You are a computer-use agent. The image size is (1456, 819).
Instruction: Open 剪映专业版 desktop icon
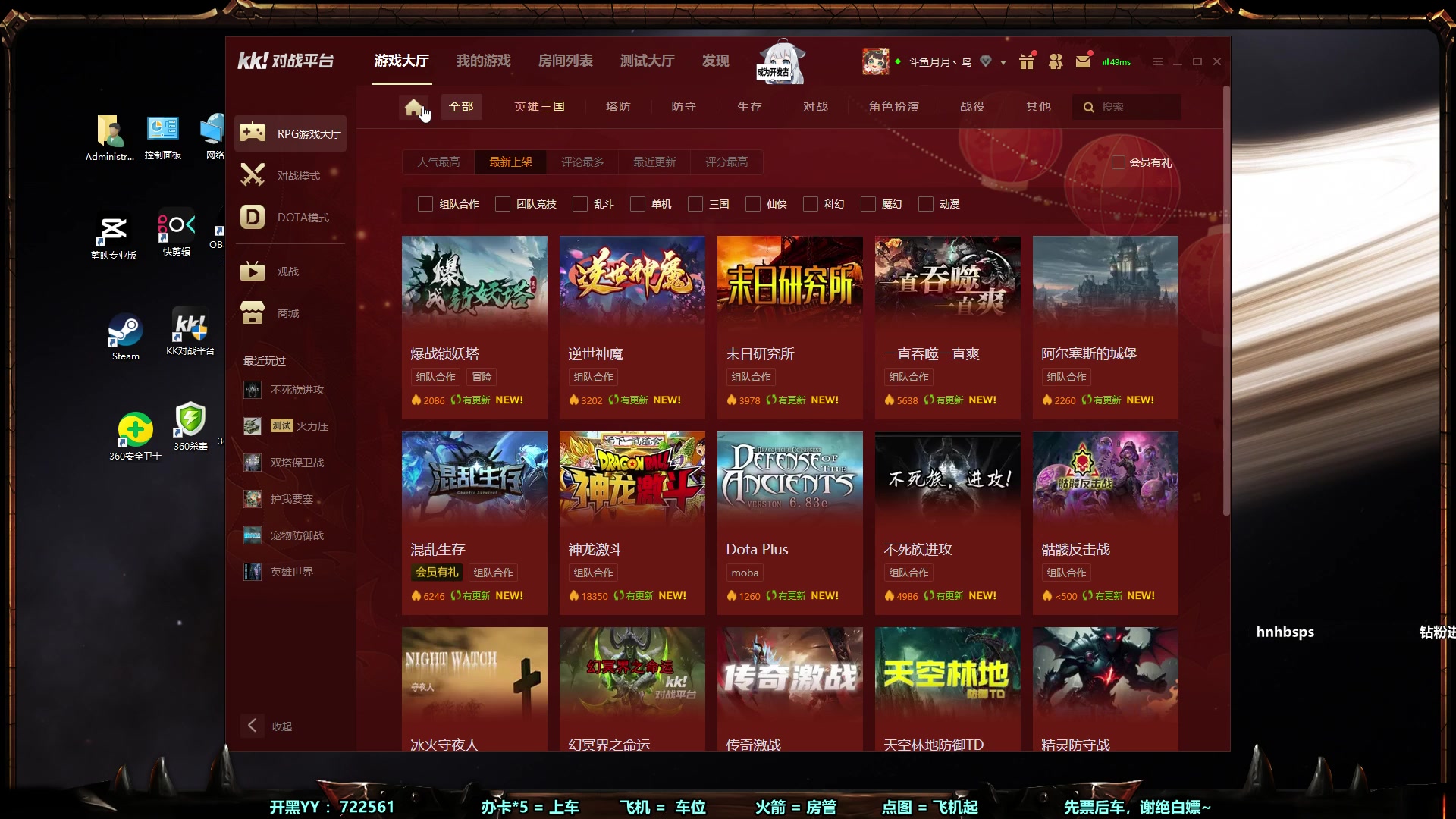pyautogui.click(x=114, y=237)
